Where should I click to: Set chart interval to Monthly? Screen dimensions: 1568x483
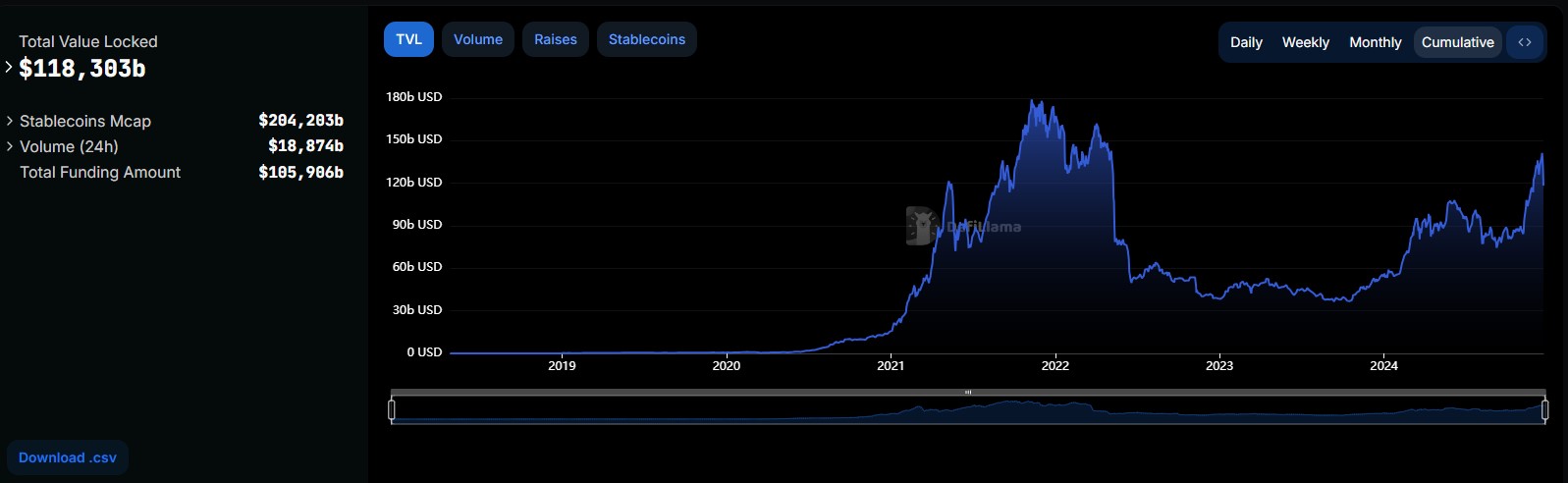click(x=1376, y=42)
